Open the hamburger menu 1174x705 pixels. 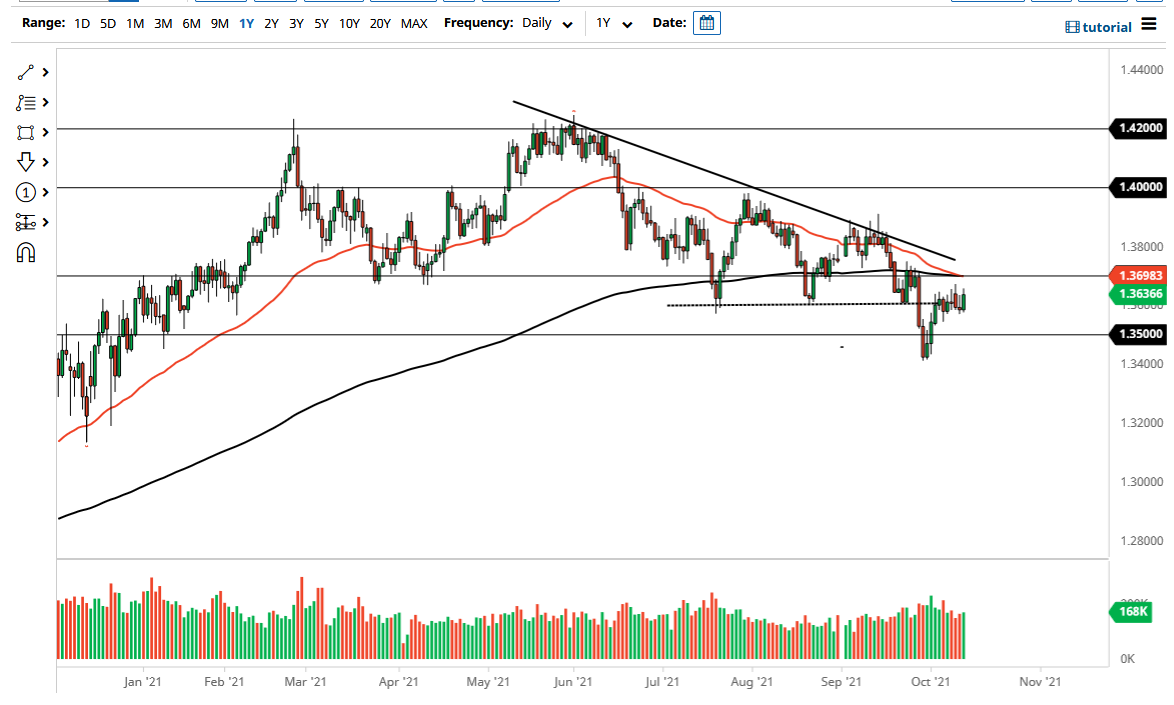click(1149, 24)
